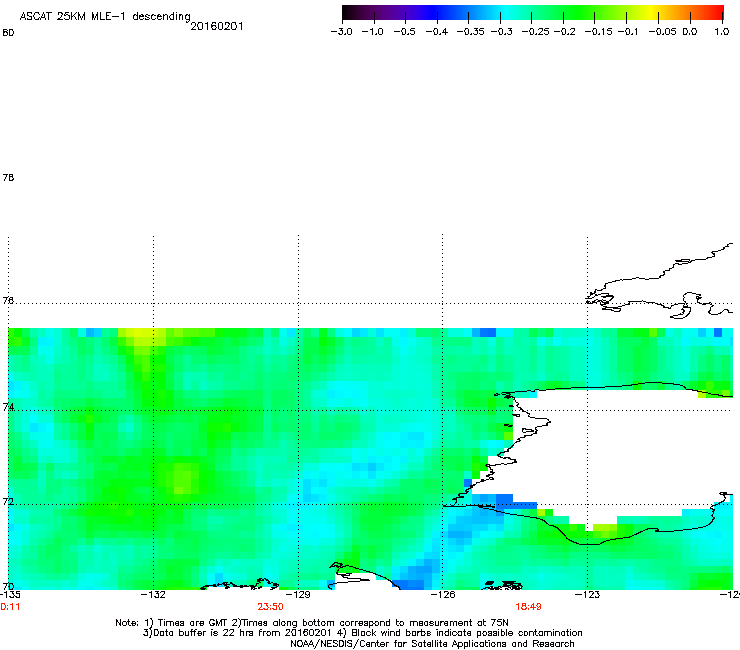
Task: Click the title 'ASCAT 25KM MLE-1 descending'
Action: coord(105,17)
